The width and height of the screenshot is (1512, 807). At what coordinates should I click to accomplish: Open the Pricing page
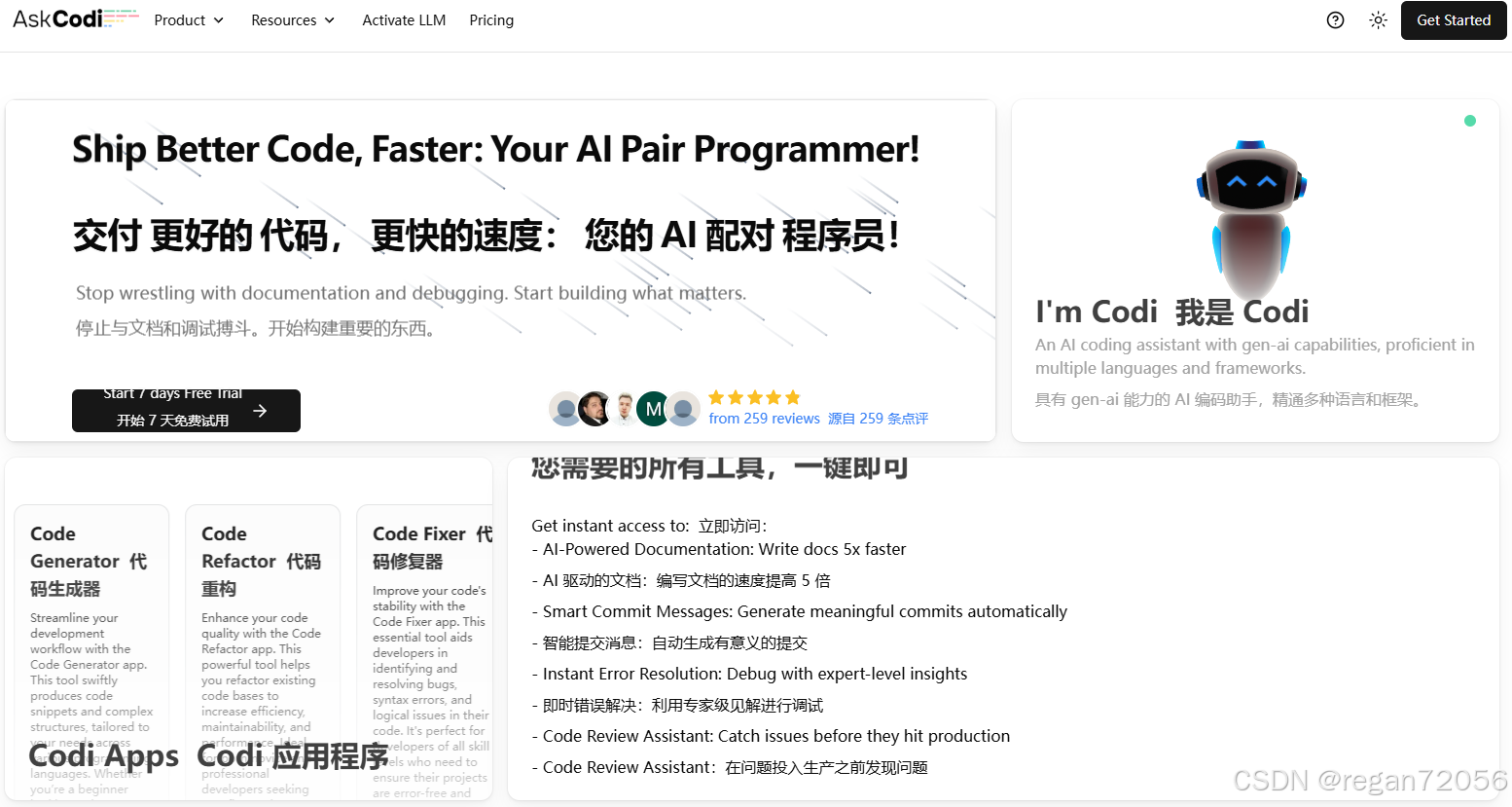pos(491,20)
